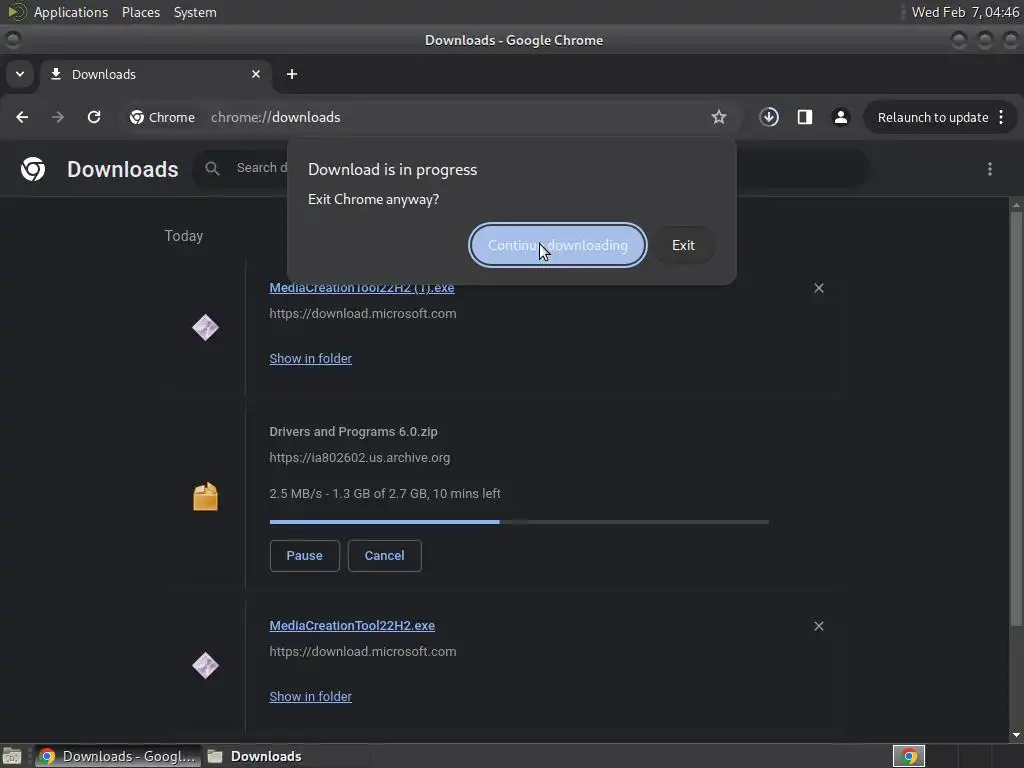Click the Chrome logo beside the Downloads heading

(x=33, y=169)
